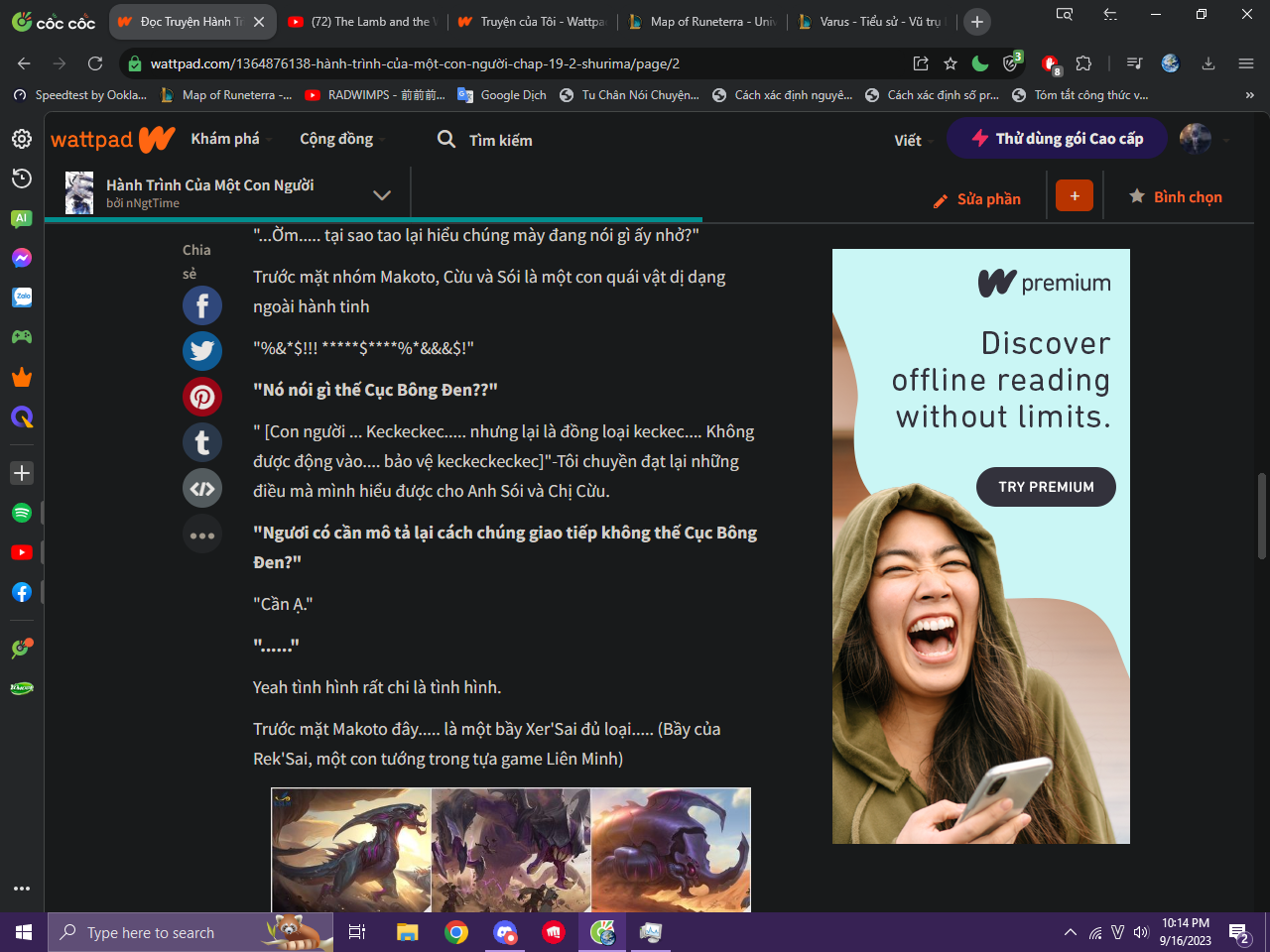Click the Wattpad search magnifier icon
The width and height of the screenshot is (1270, 952).
coord(446,139)
